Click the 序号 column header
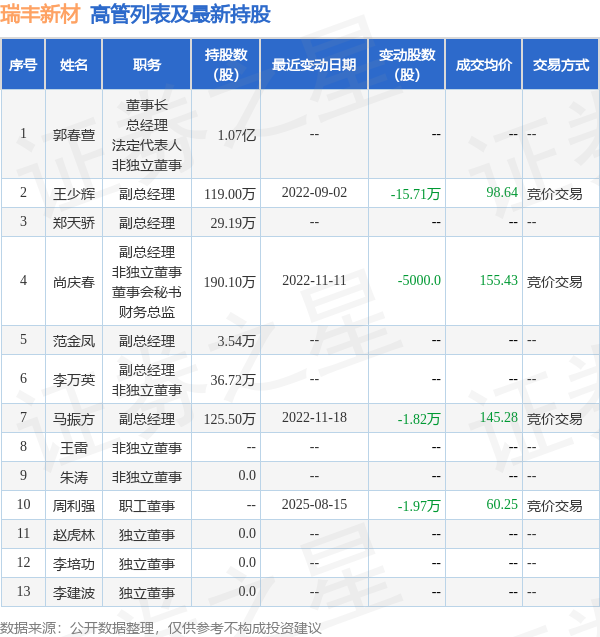 tap(23, 65)
